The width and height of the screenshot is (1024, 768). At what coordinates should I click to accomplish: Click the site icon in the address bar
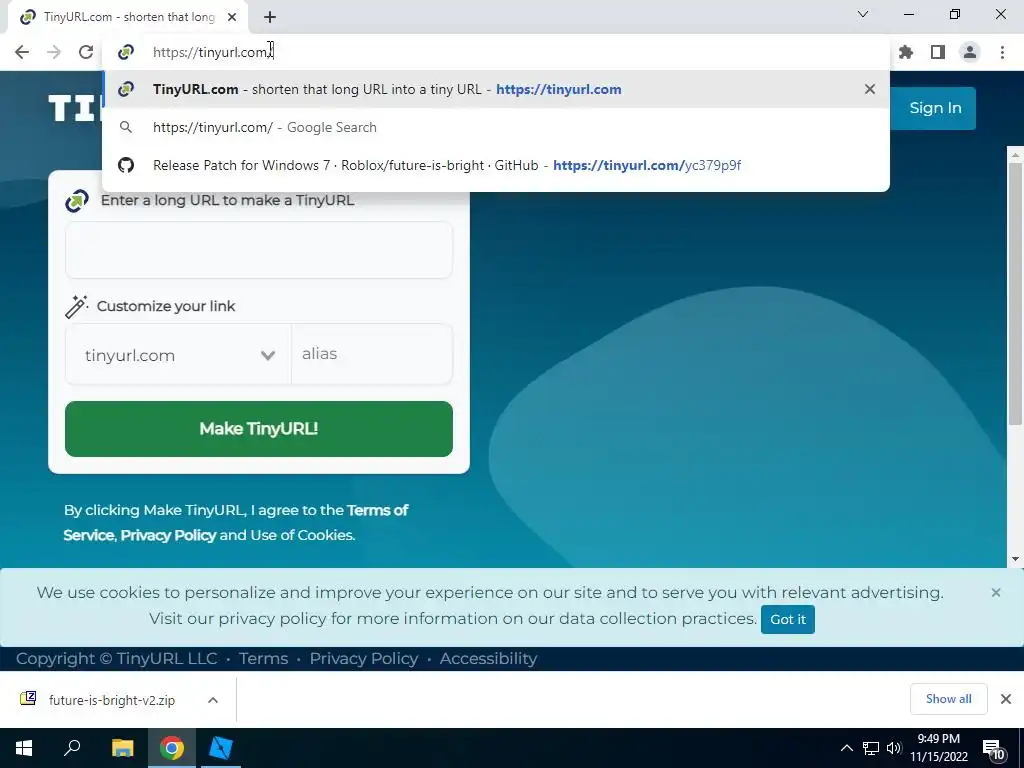tap(126, 52)
